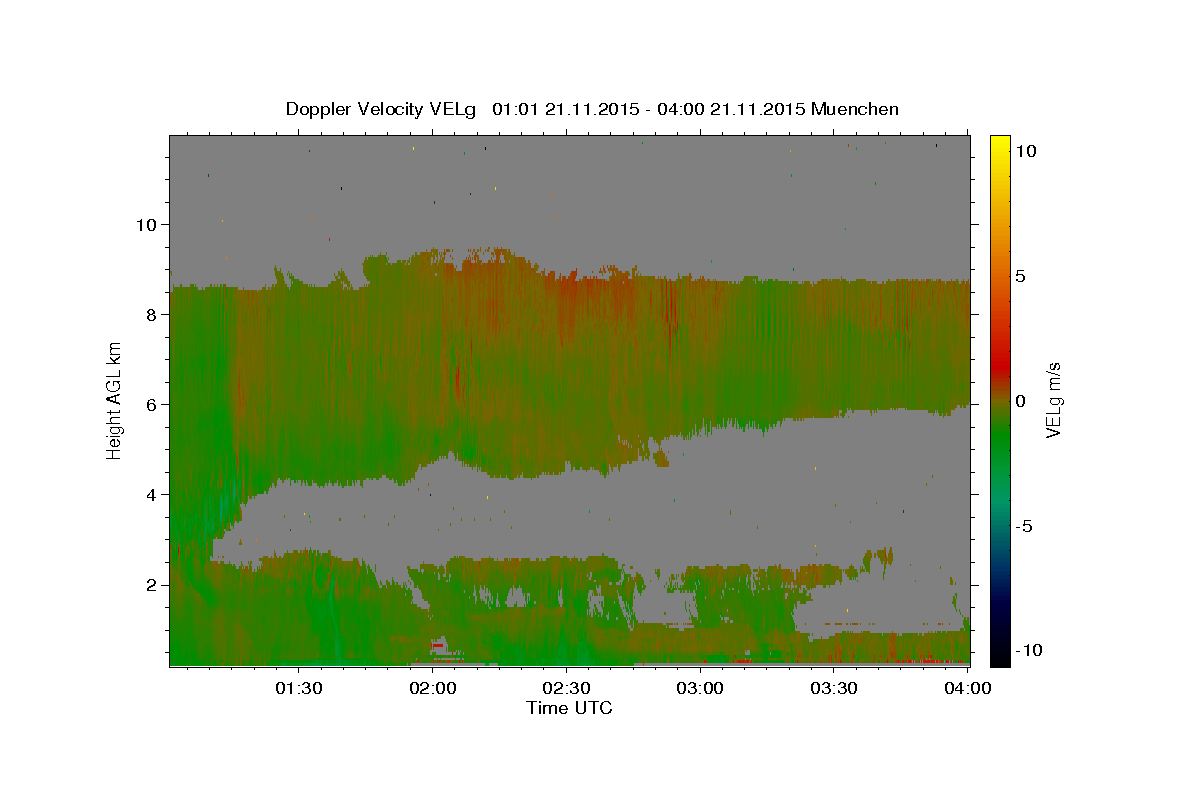Click the colorbar label '-5'
The width and height of the screenshot is (1200, 800).
[1024, 526]
